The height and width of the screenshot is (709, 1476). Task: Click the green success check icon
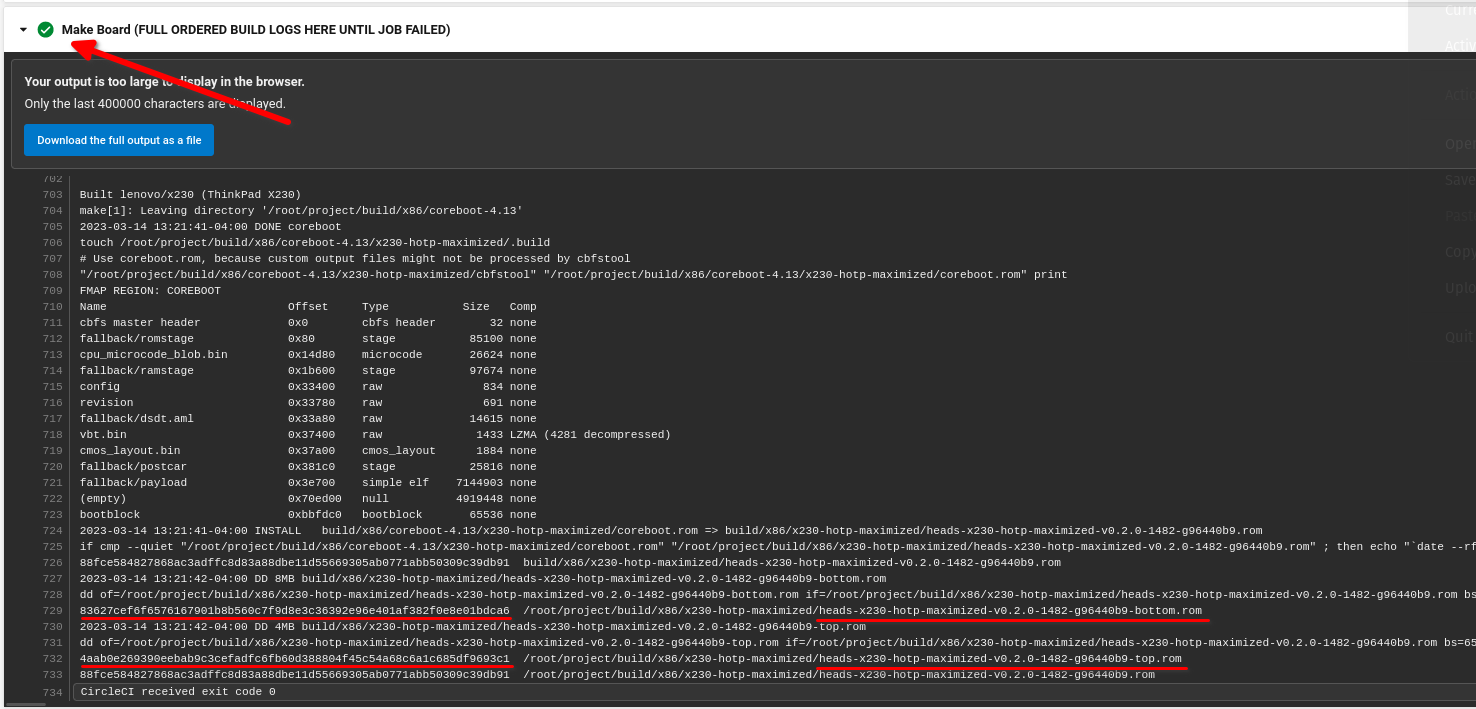45,30
